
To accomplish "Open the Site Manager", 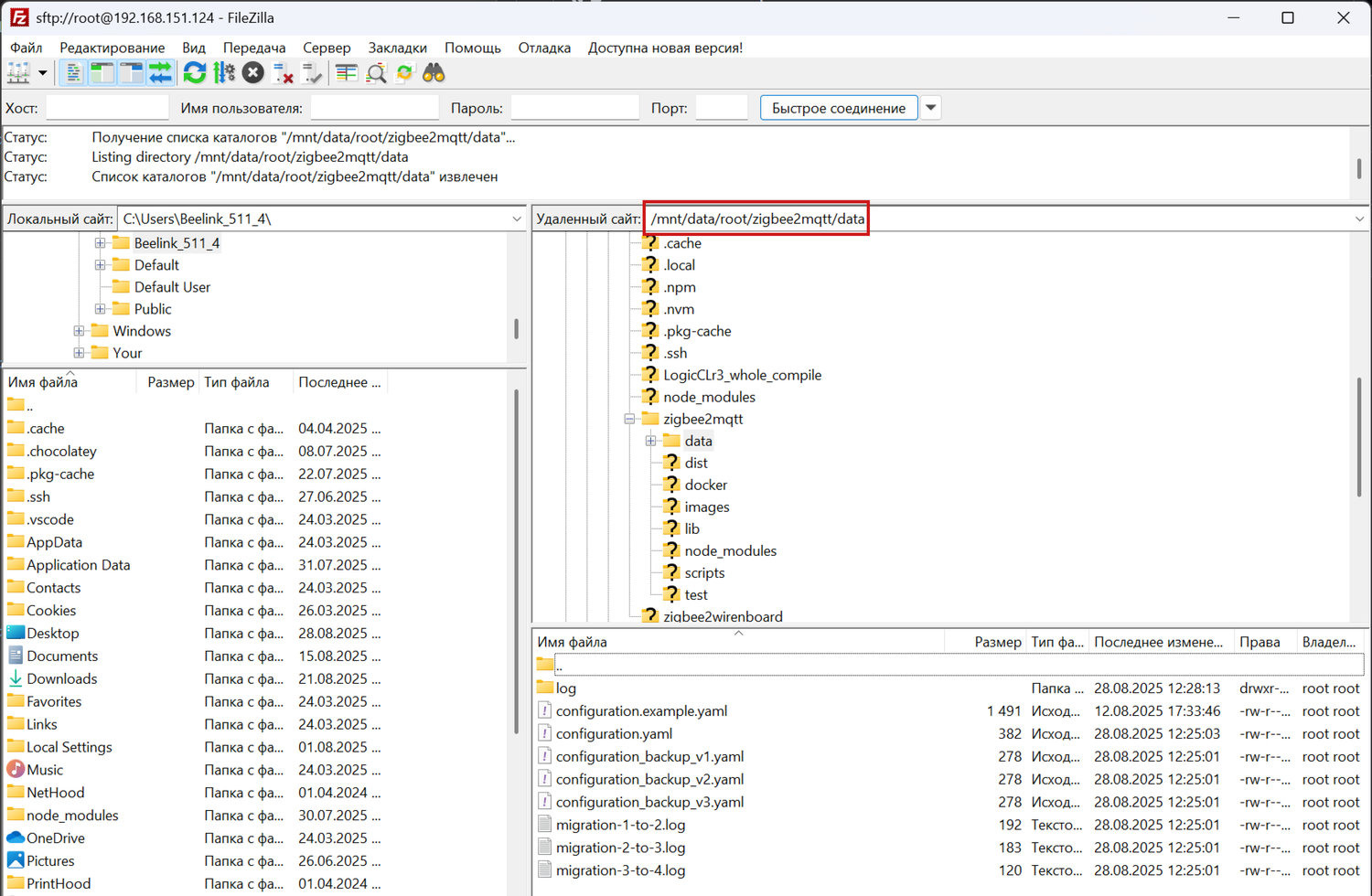I will (x=20, y=72).
